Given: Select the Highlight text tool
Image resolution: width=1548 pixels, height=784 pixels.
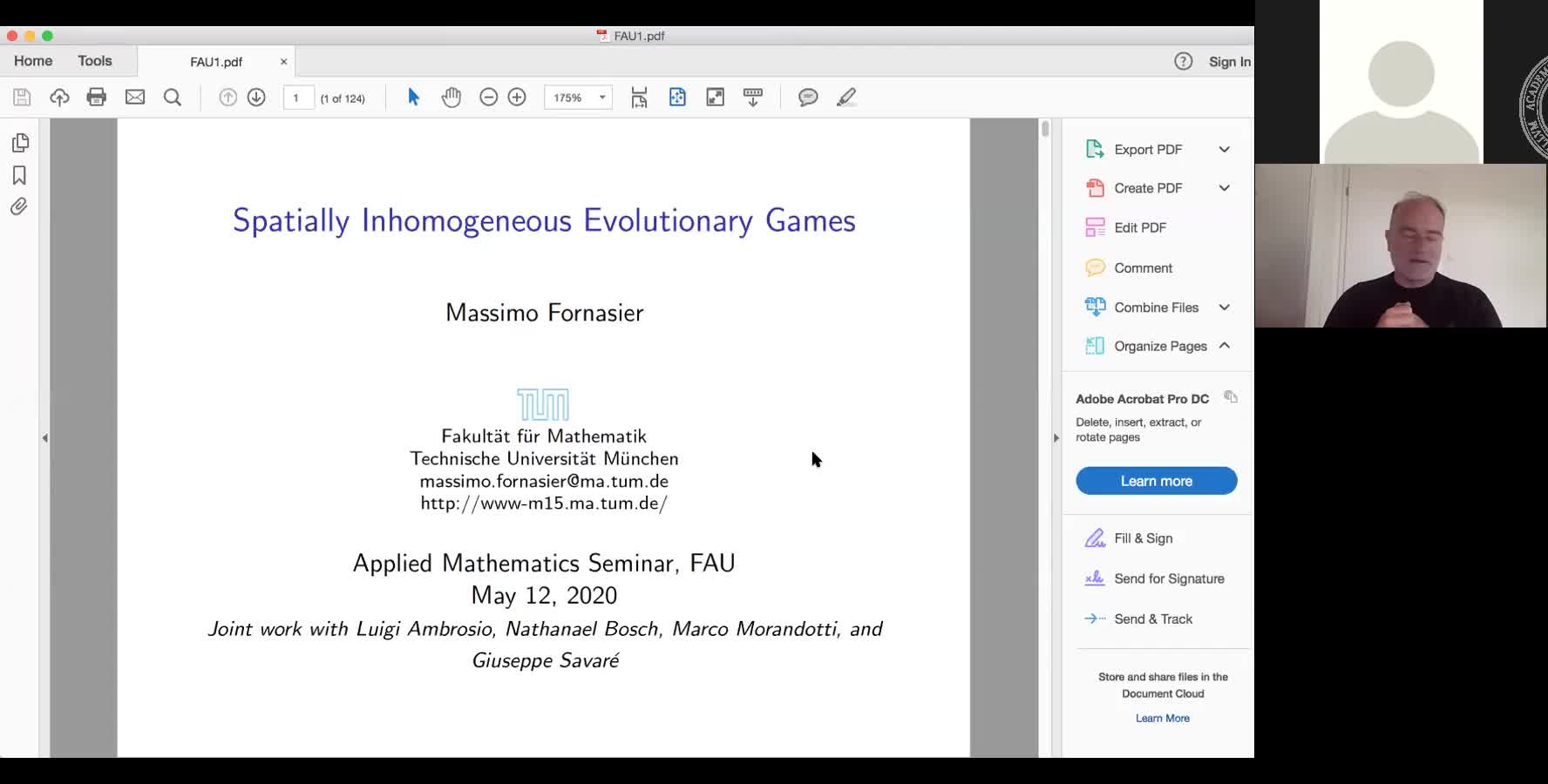Looking at the screenshot, I should click(846, 98).
